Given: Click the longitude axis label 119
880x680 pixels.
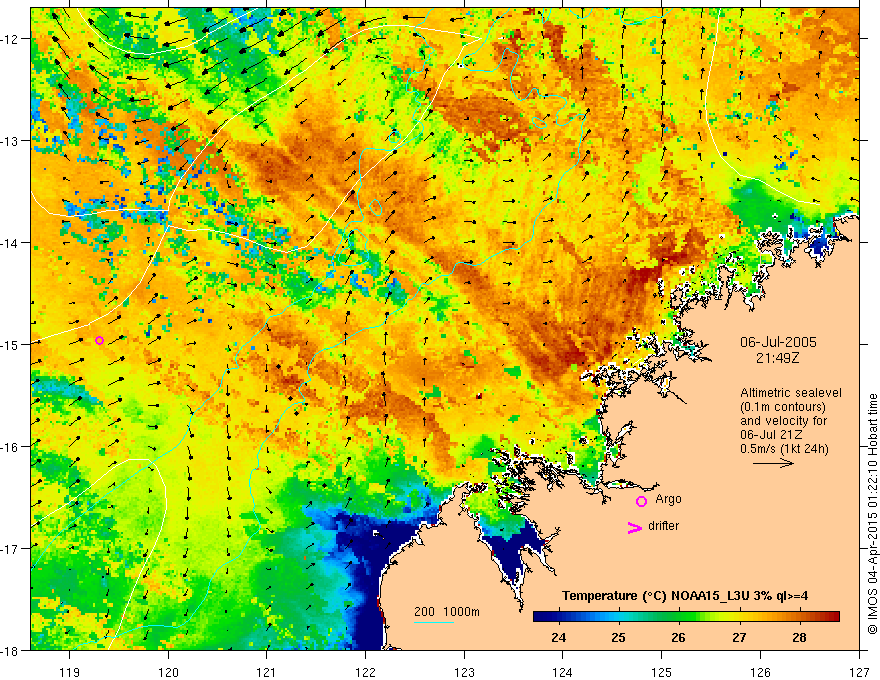Looking at the screenshot, I should pyautogui.click(x=70, y=672).
